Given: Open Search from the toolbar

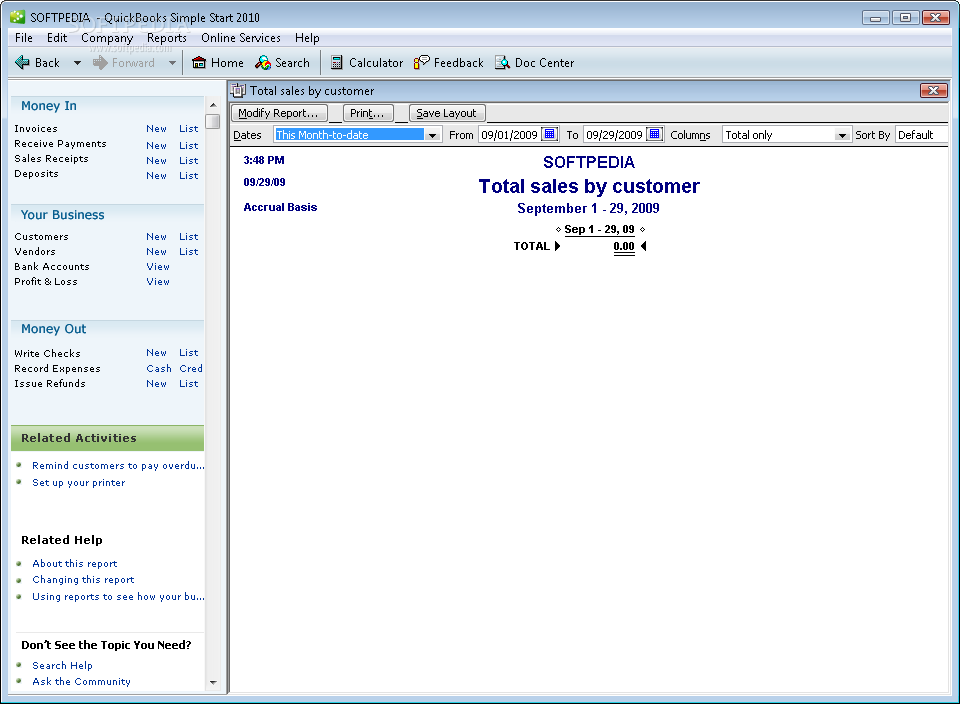Looking at the screenshot, I should pyautogui.click(x=282, y=62).
